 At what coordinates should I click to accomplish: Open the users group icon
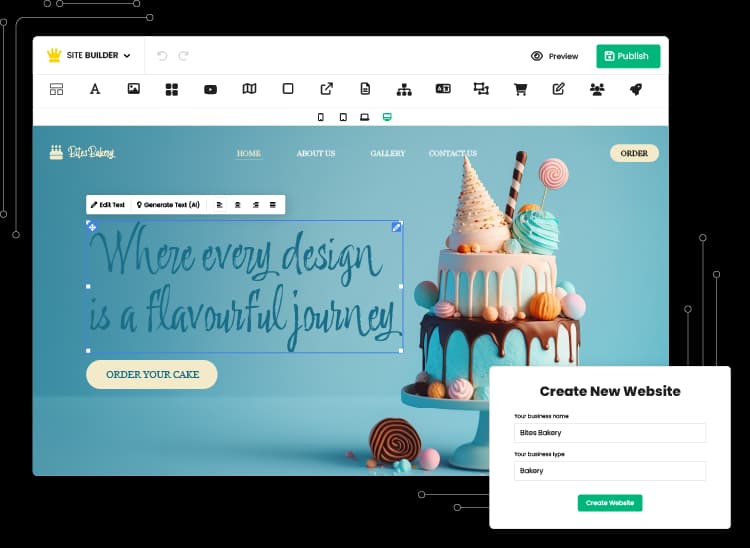(x=597, y=89)
